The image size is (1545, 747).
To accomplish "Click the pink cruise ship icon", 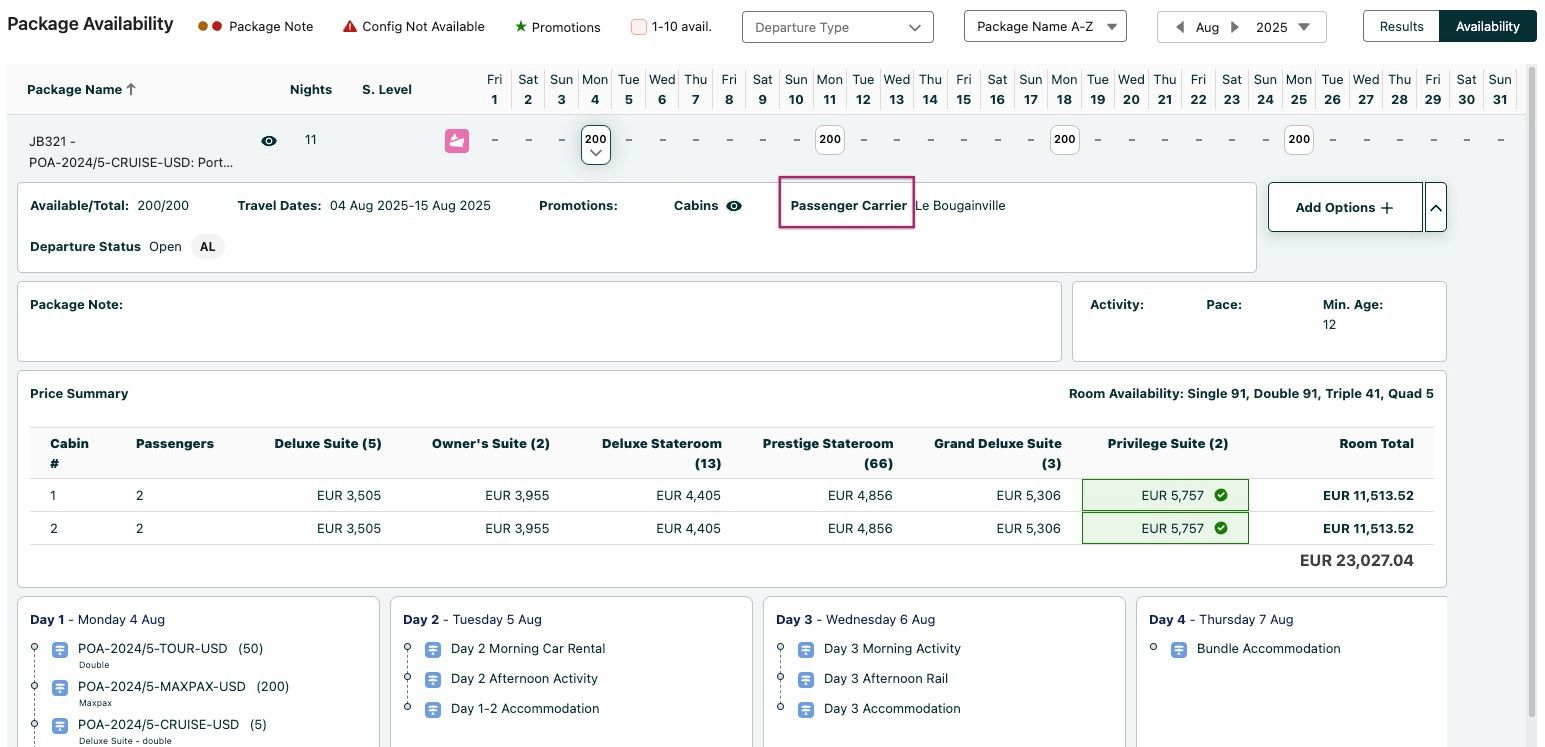I will 457,141.
